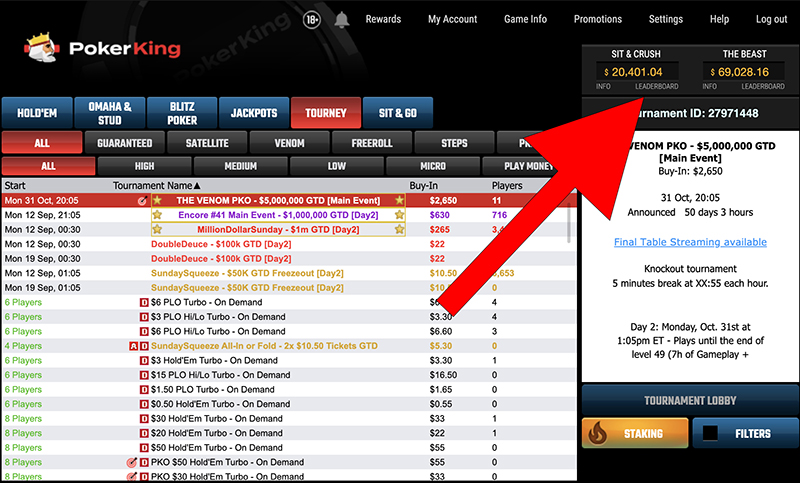The image size is (800, 483).
Task: Click the 18+ age restriction badge
Action: 312,20
